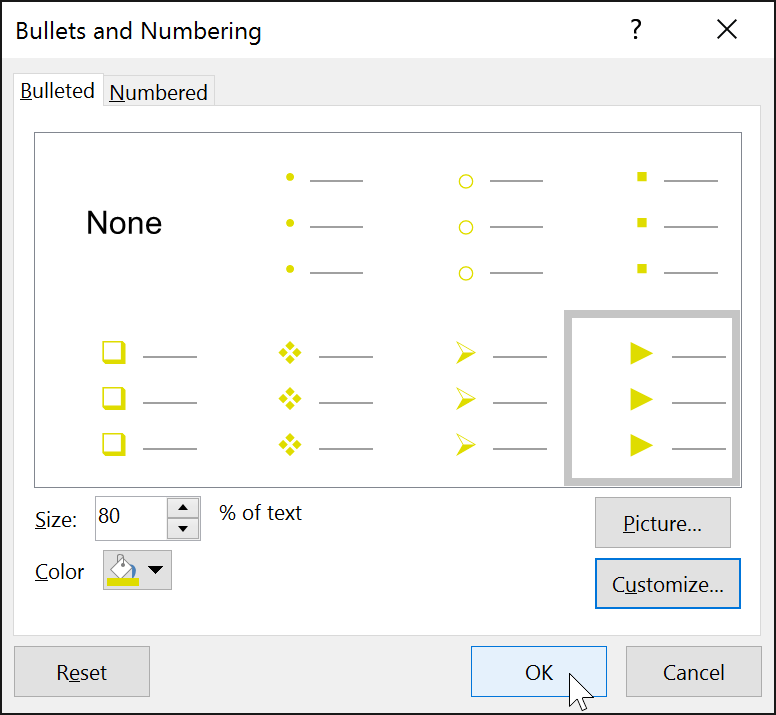Open the Color dropdown arrow
This screenshot has height=715, width=776.
click(155, 570)
